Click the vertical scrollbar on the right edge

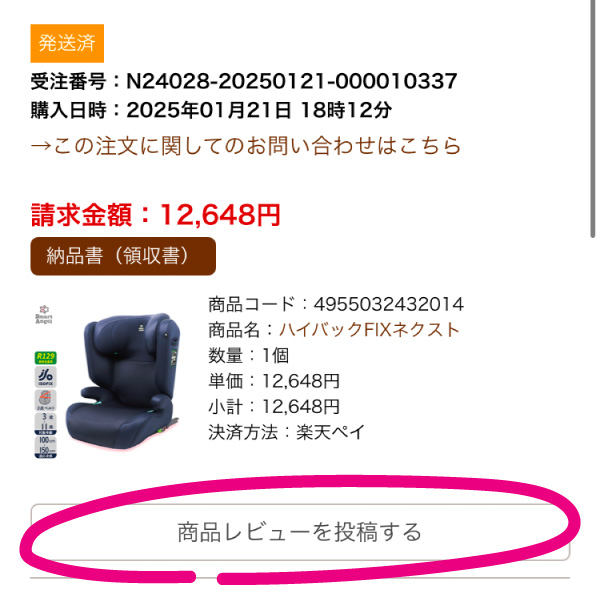(592, 119)
